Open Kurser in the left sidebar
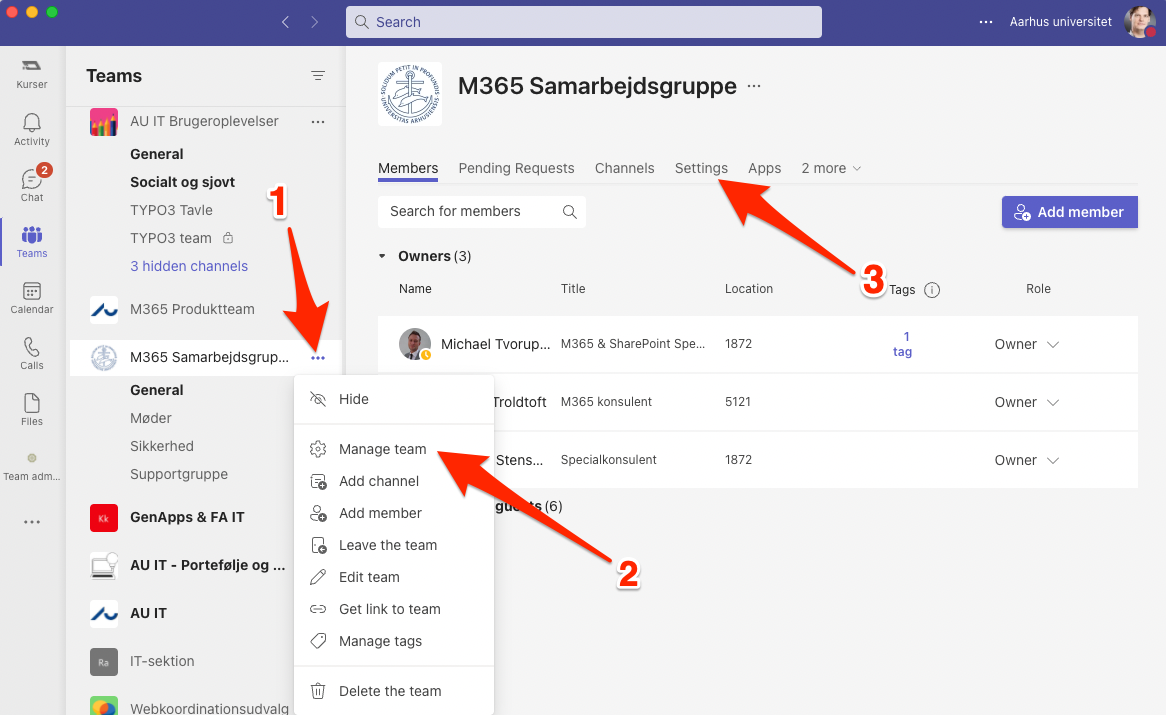Viewport: 1166px width, 715px height. (31, 74)
